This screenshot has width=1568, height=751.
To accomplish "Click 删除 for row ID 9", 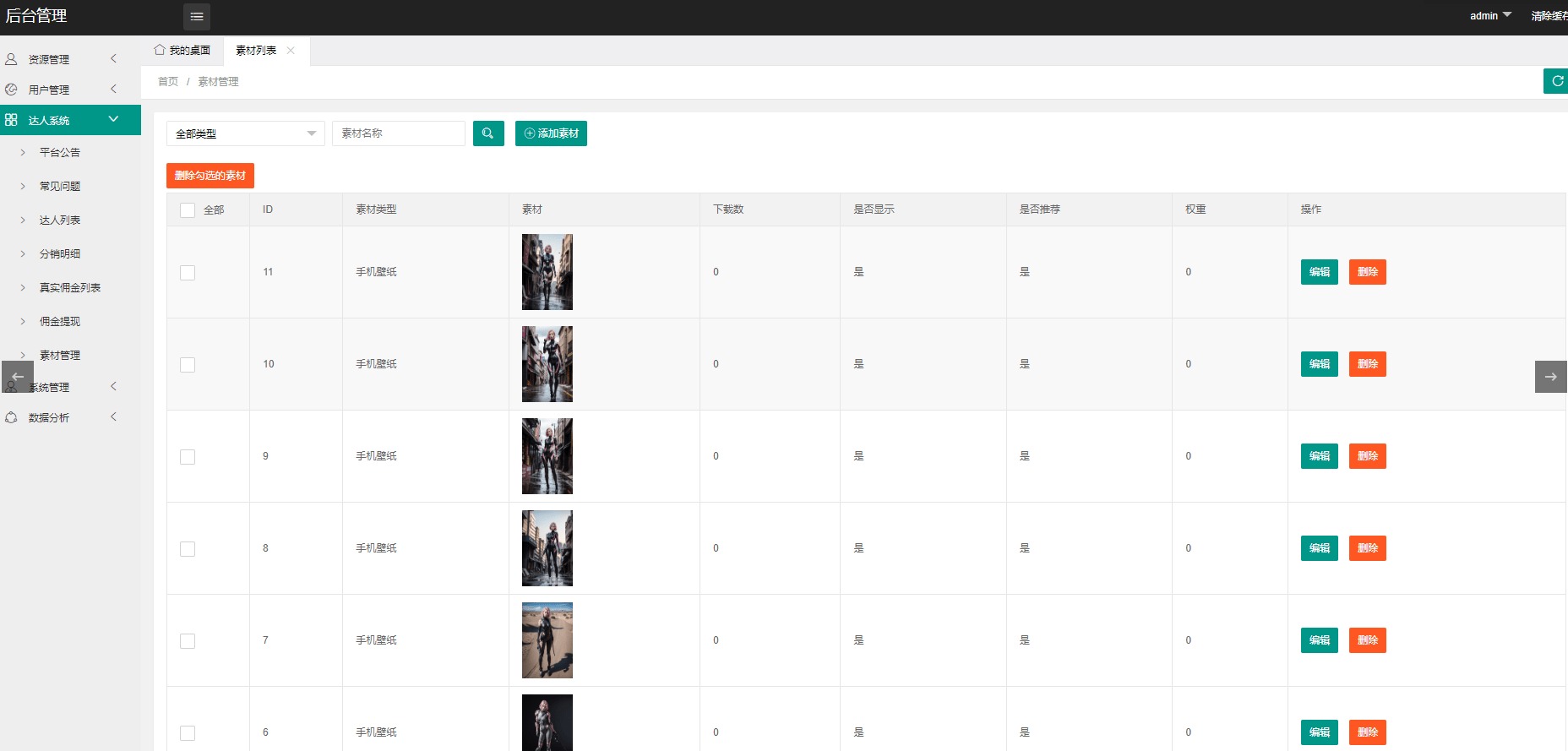I will click(1368, 456).
